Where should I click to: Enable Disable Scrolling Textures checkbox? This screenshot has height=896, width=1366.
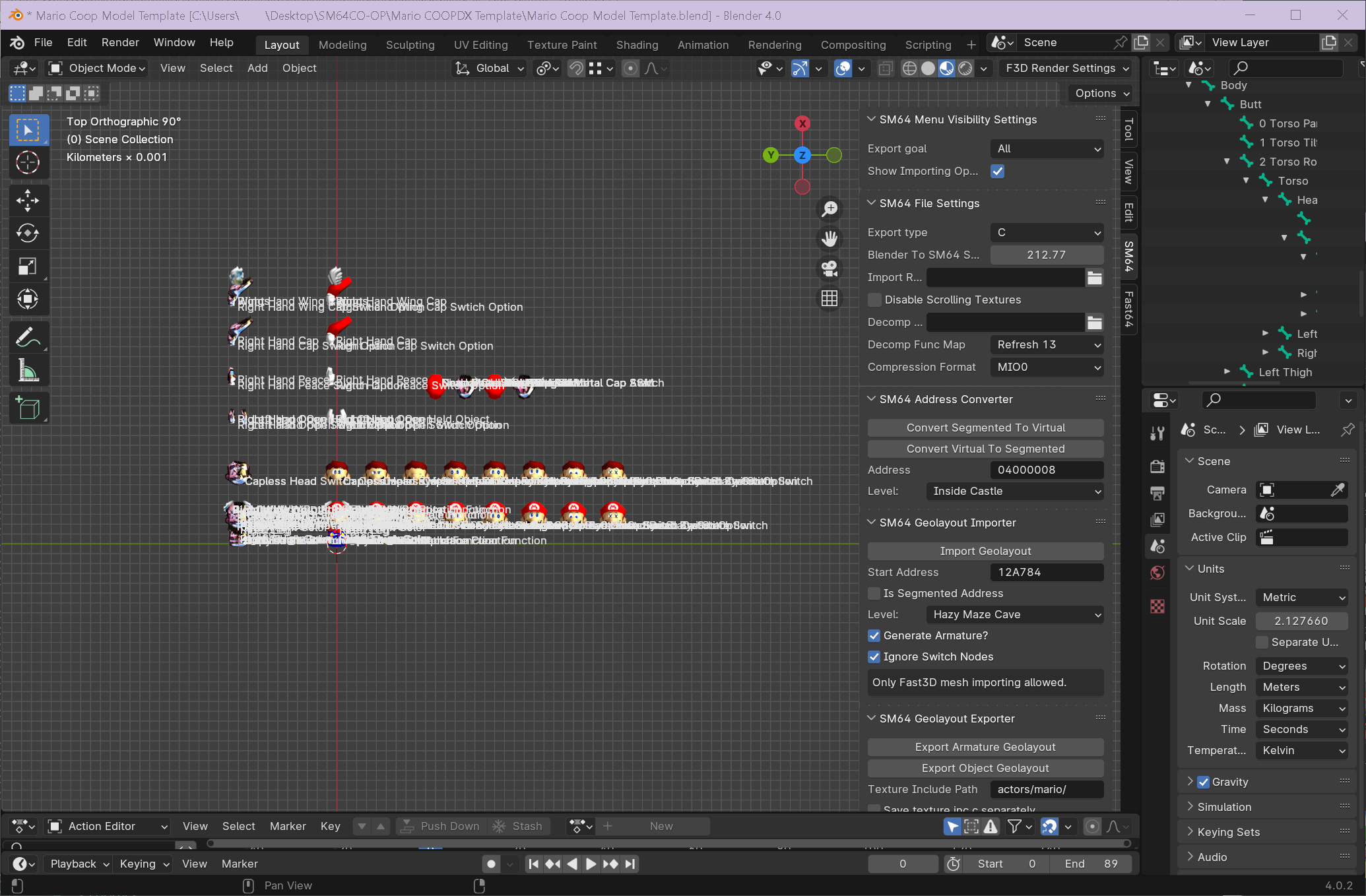(x=874, y=300)
